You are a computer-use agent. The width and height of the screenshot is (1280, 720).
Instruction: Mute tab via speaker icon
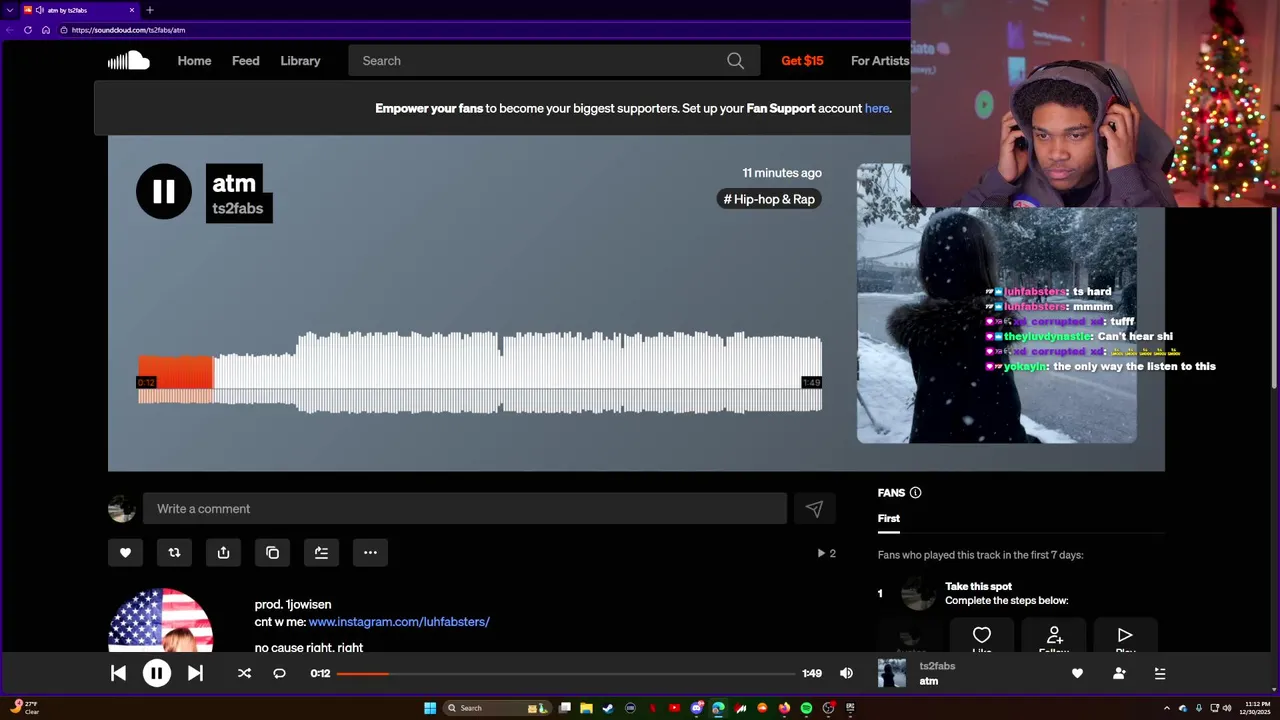point(39,10)
